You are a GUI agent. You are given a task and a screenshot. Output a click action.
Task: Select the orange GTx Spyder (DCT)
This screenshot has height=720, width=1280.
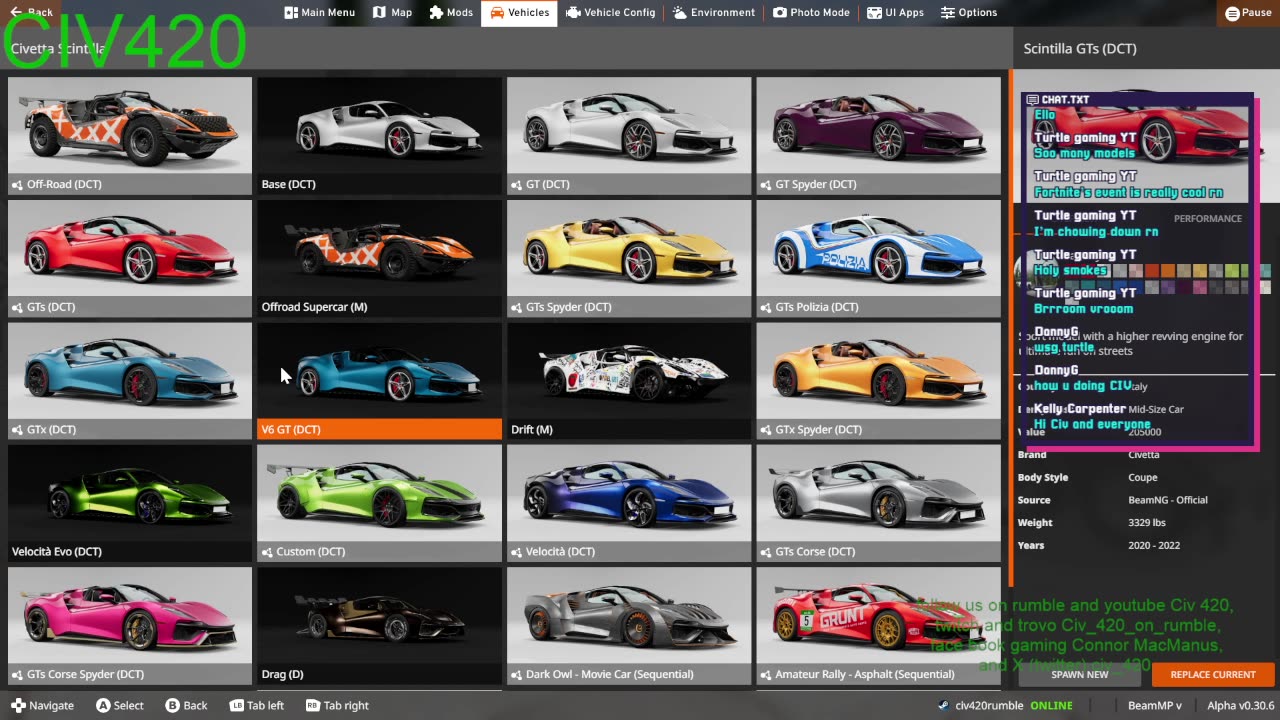(x=878, y=380)
